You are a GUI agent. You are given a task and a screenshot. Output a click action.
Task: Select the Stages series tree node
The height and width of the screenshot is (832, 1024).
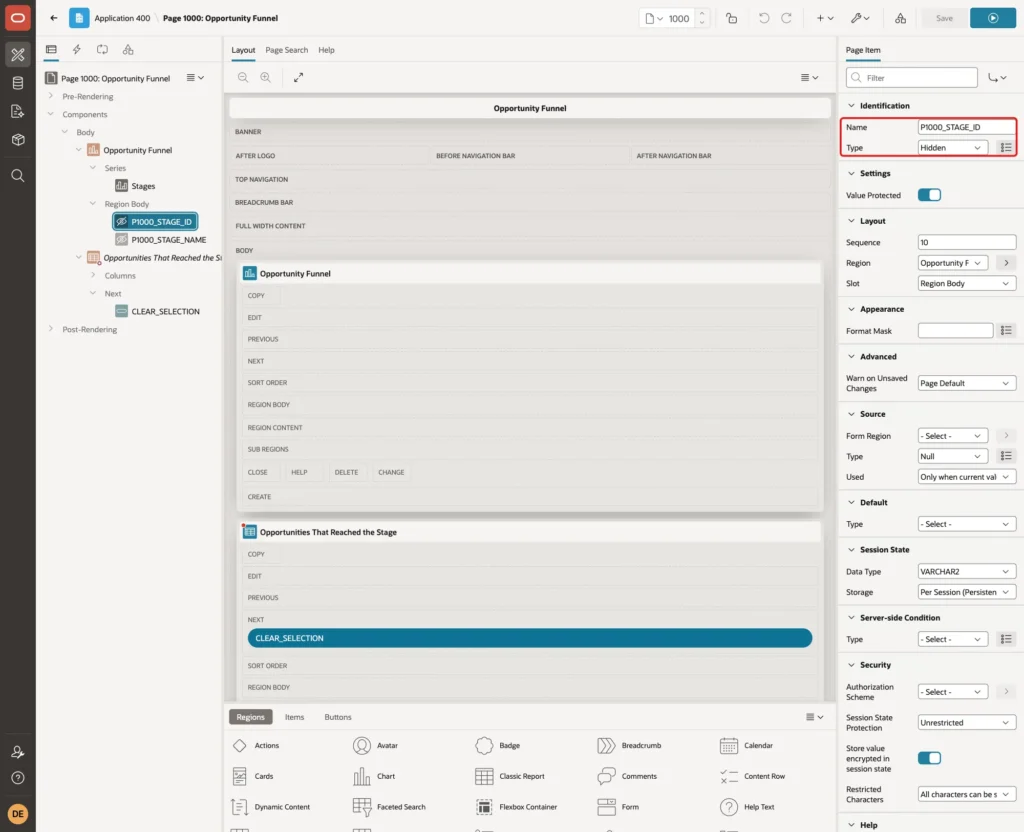143,186
